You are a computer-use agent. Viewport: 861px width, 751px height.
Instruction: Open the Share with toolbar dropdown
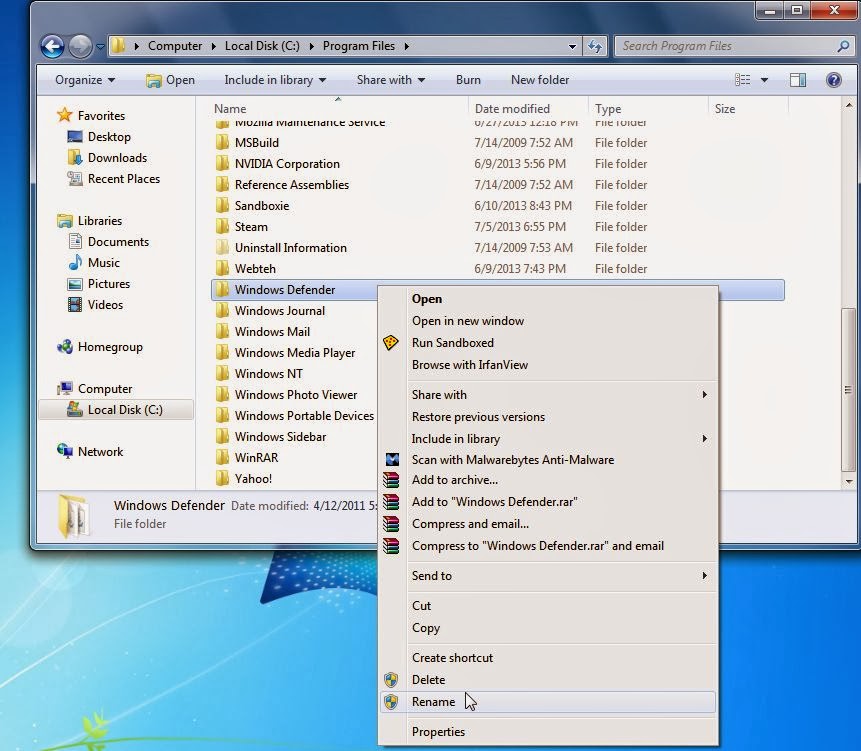coord(390,80)
